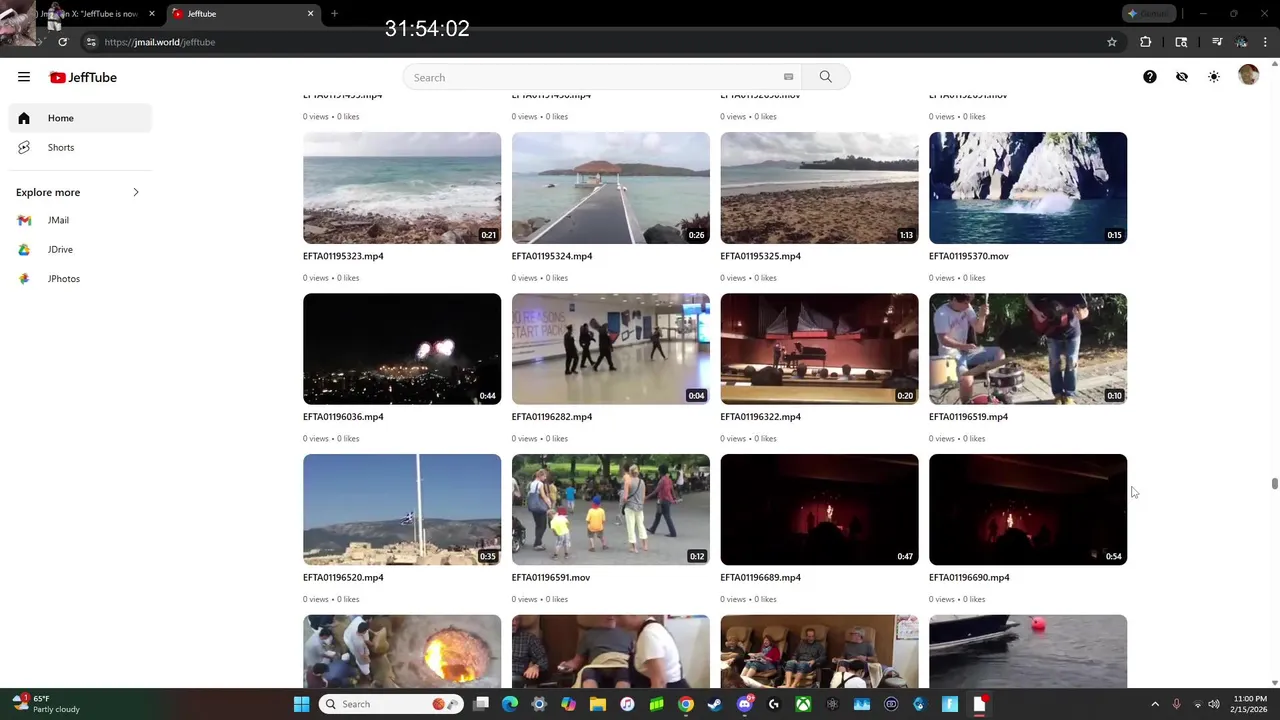
Task: Open the browser extensions puzzle icon
Action: [1145, 42]
